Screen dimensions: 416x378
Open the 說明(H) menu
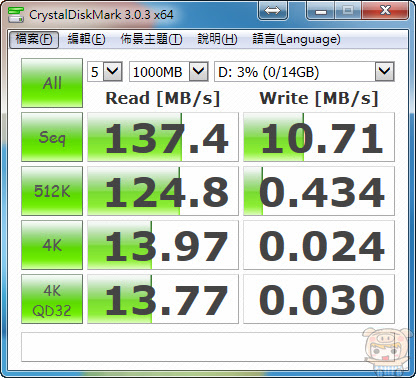[217, 39]
